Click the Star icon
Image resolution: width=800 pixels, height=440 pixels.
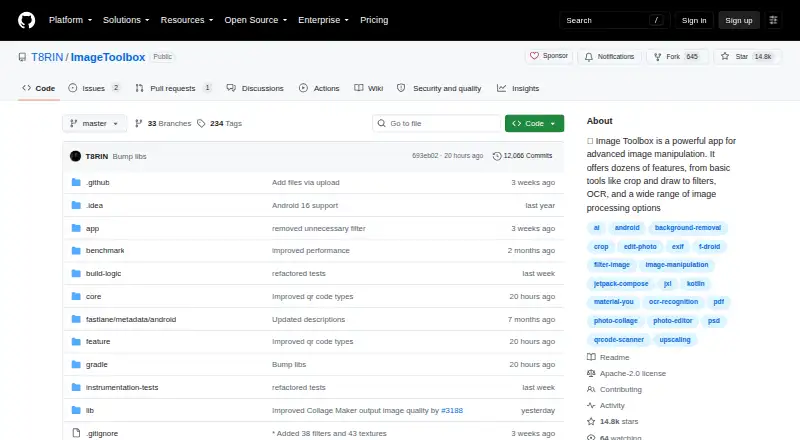click(x=725, y=56)
